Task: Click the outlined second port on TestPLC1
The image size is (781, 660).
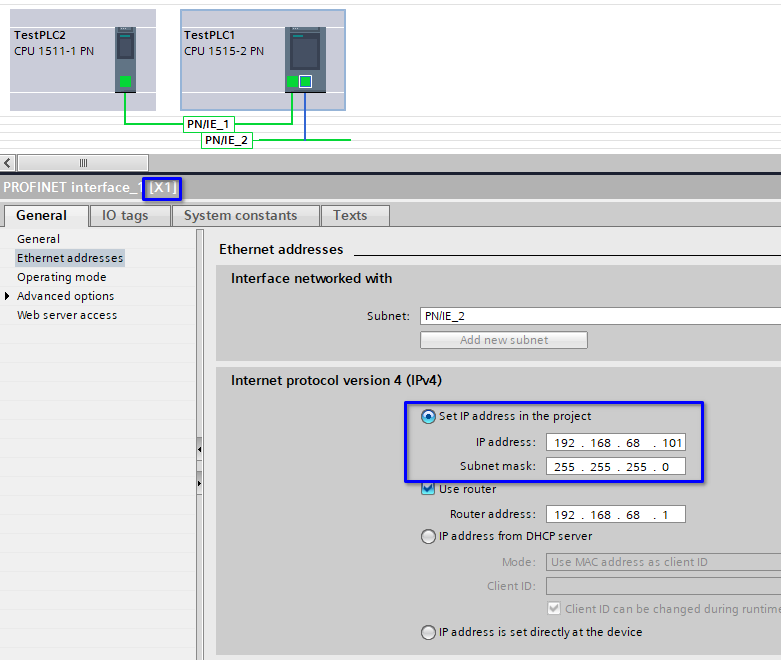Action: tap(306, 81)
